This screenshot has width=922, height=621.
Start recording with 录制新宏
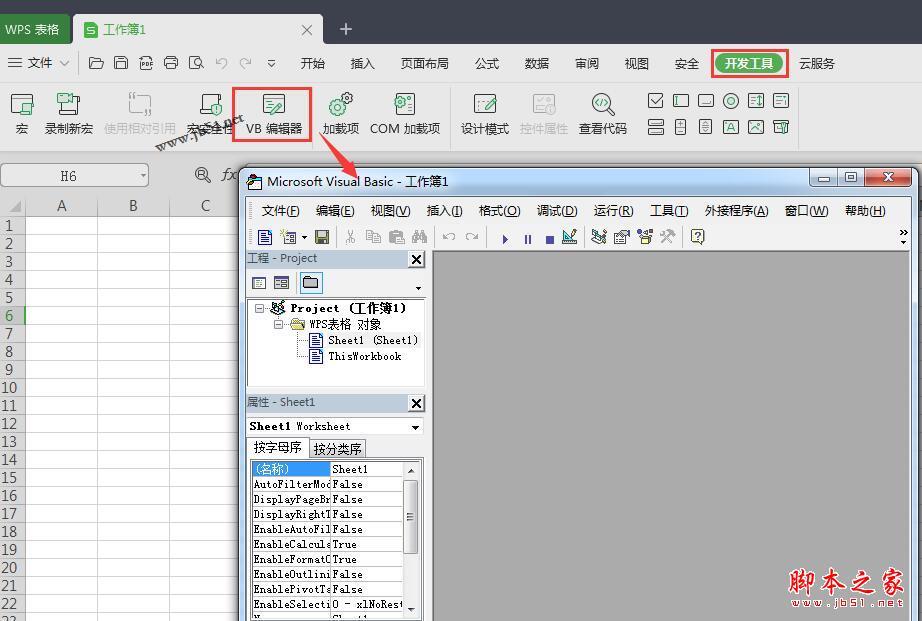point(69,113)
